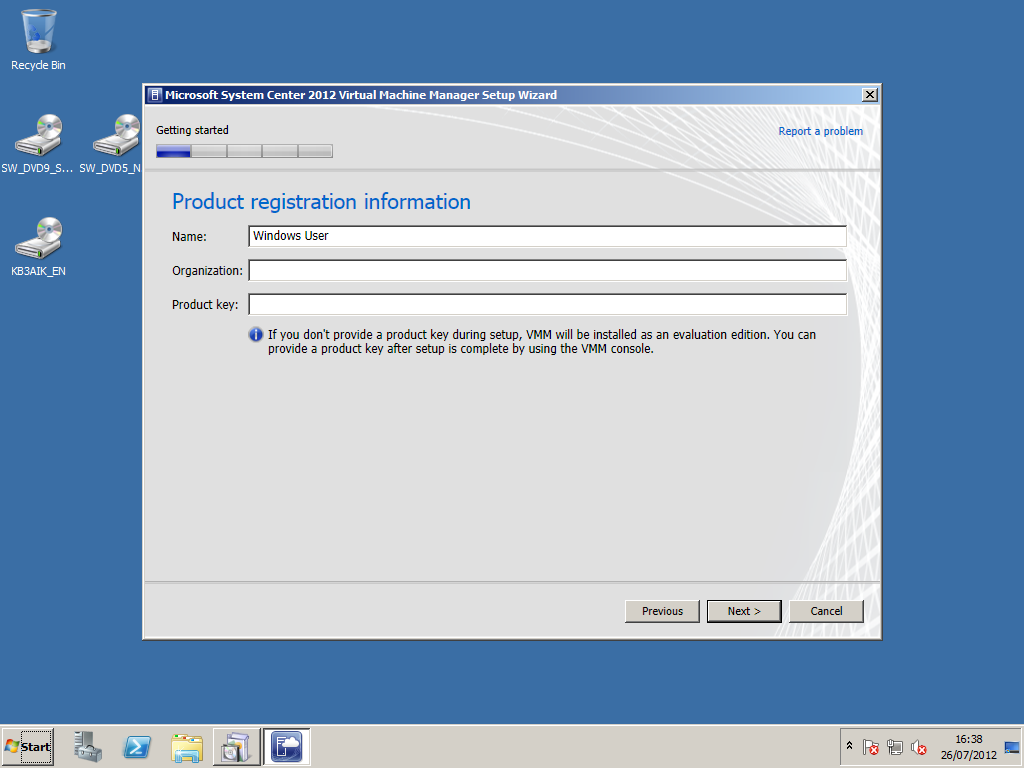Click the evaluation edition notice text
Viewport: 1024px width, 768px height.
541,342
